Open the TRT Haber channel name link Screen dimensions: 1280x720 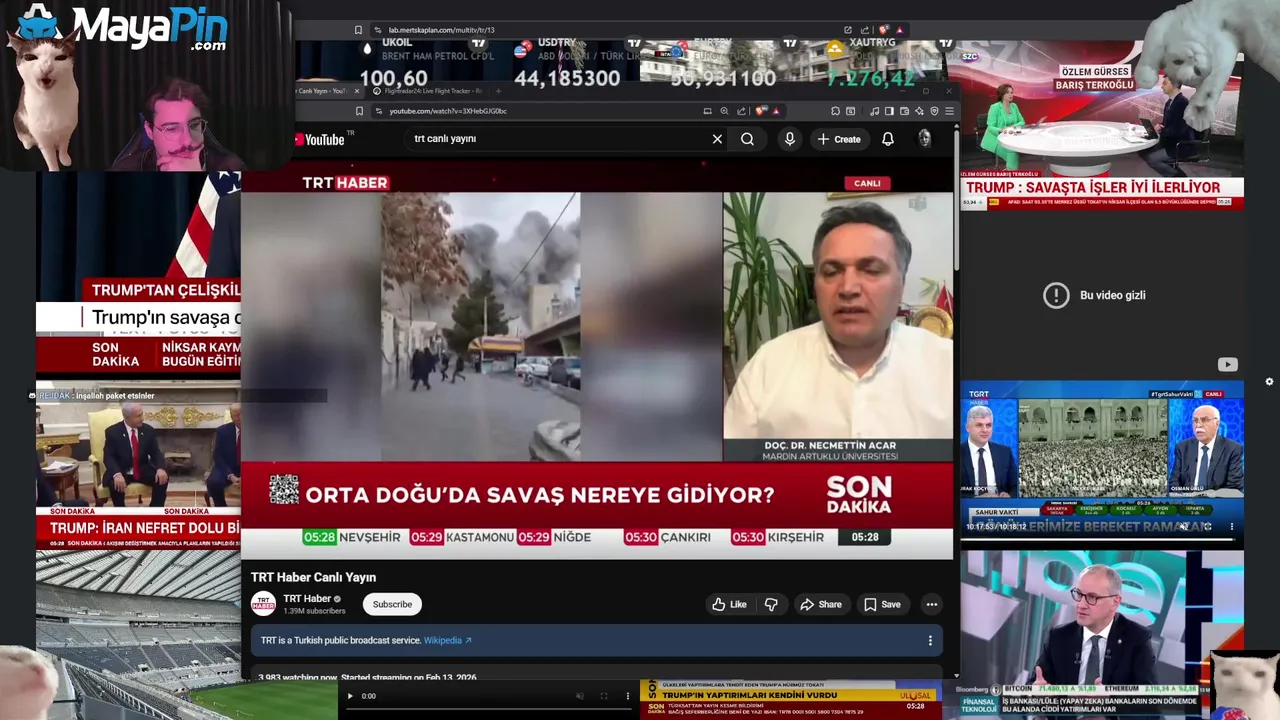(x=307, y=598)
